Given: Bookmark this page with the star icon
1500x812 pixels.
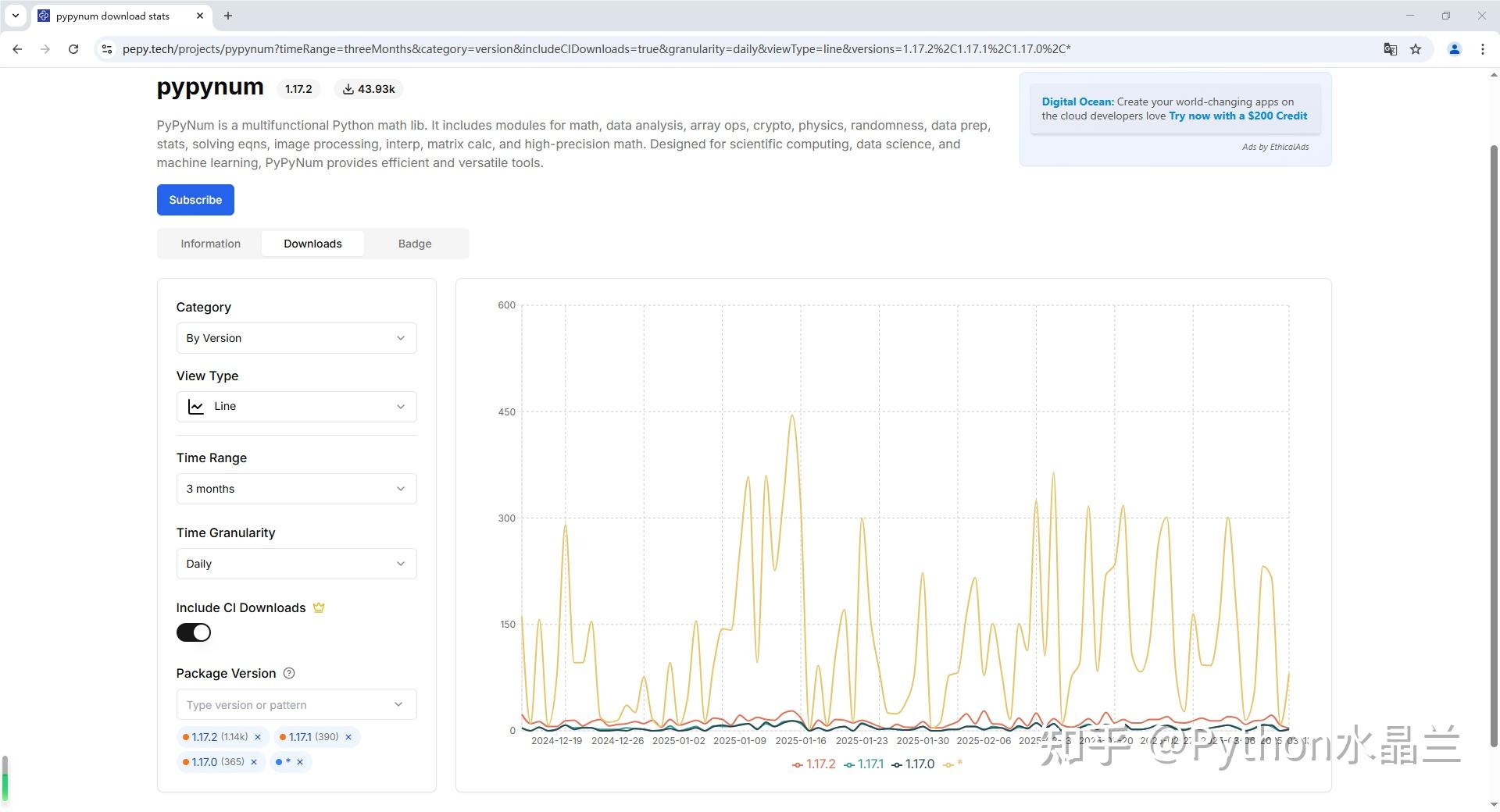Looking at the screenshot, I should [1416, 49].
